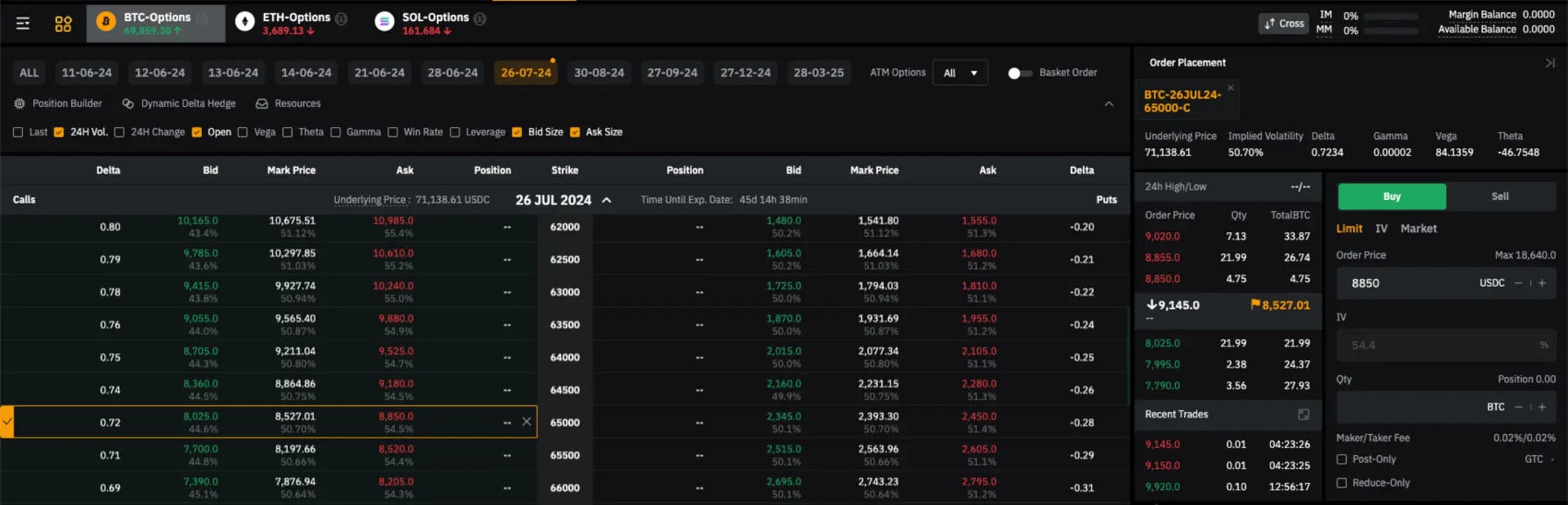The width and height of the screenshot is (1568, 505).
Task: Open the apps grid icon
Action: pyautogui.click(x=63, y=24)
